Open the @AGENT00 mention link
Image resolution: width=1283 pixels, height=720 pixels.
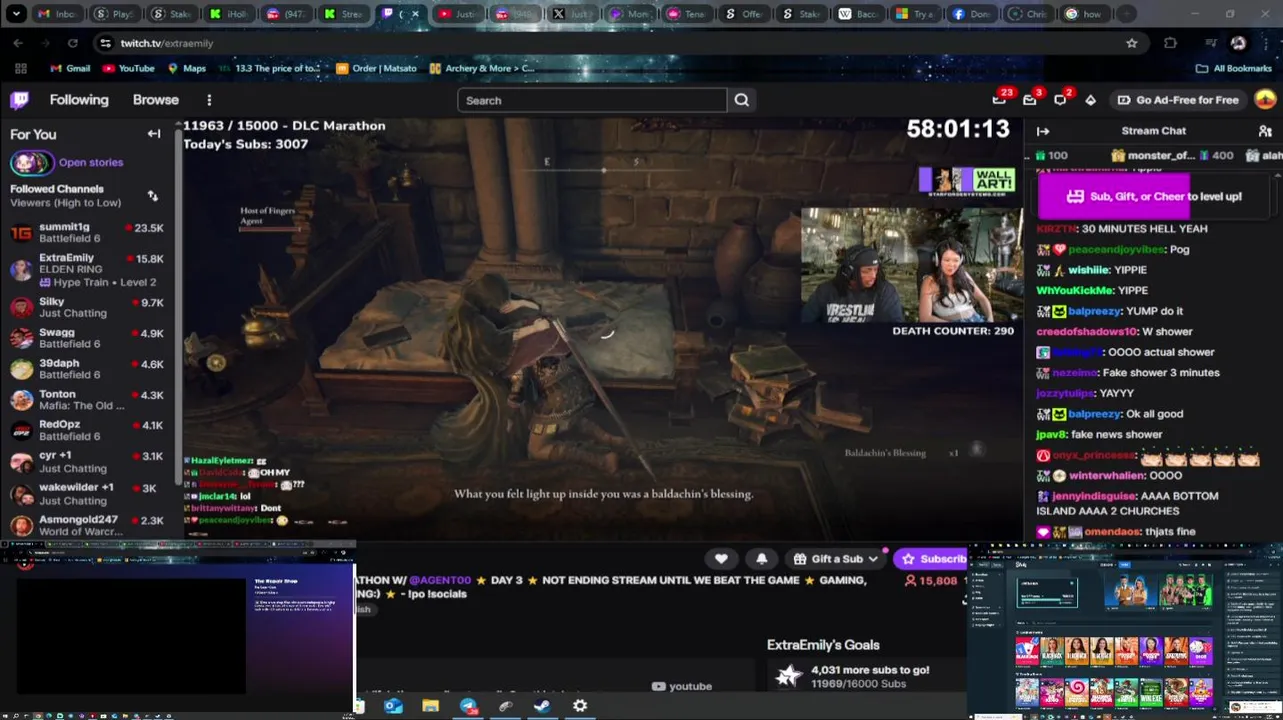440,580
